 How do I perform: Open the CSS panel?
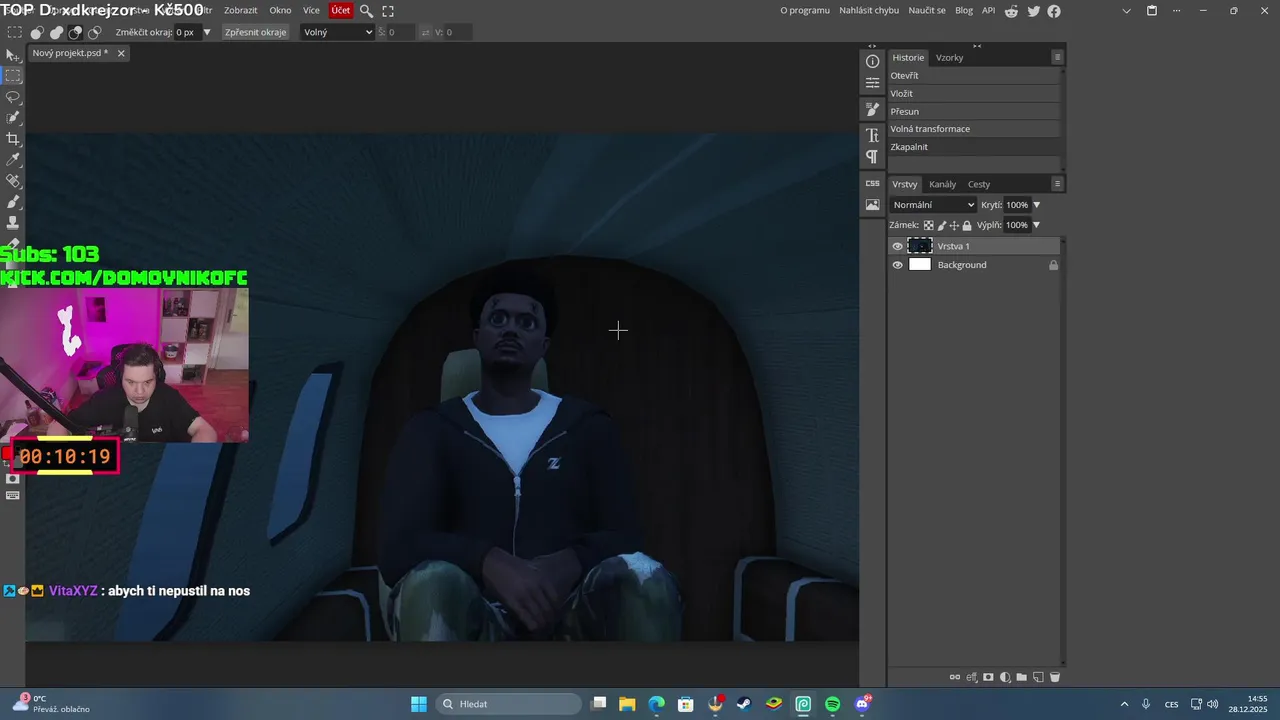[872, 183]
